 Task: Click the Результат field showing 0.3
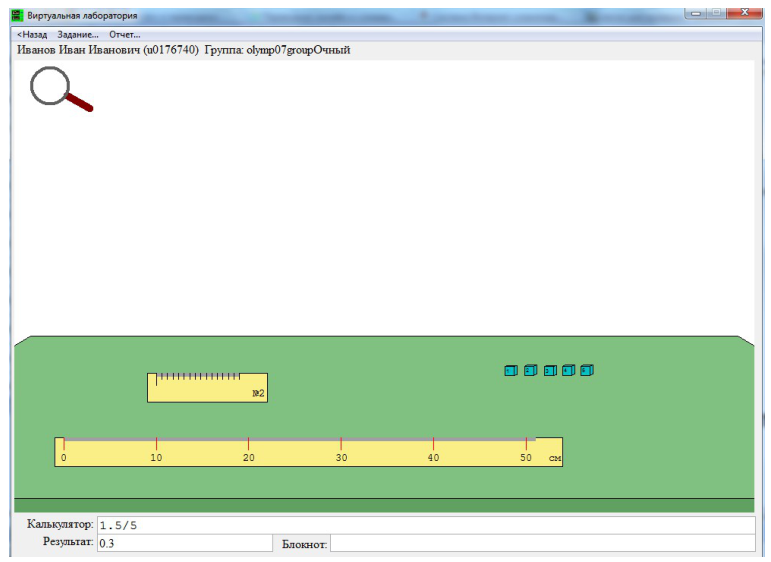(x=185, y=543)
